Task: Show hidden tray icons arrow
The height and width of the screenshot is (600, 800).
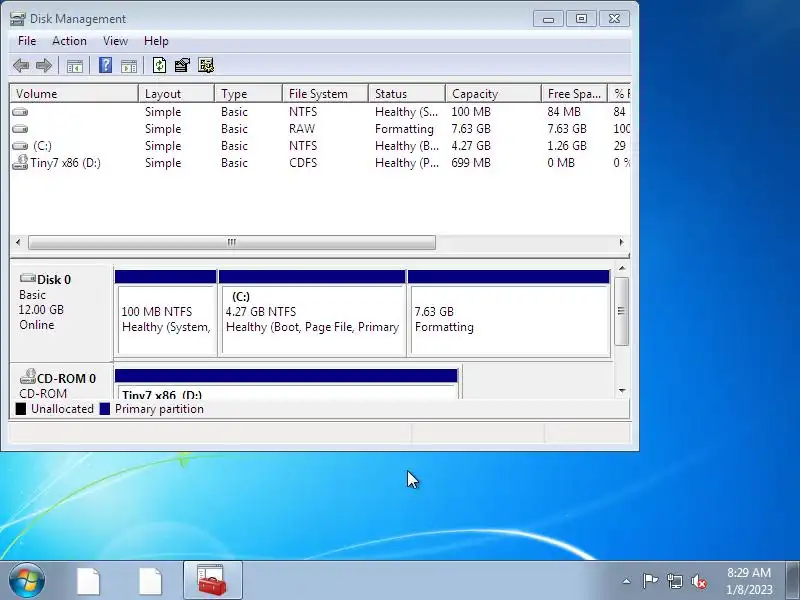Action: coord(627,581)
